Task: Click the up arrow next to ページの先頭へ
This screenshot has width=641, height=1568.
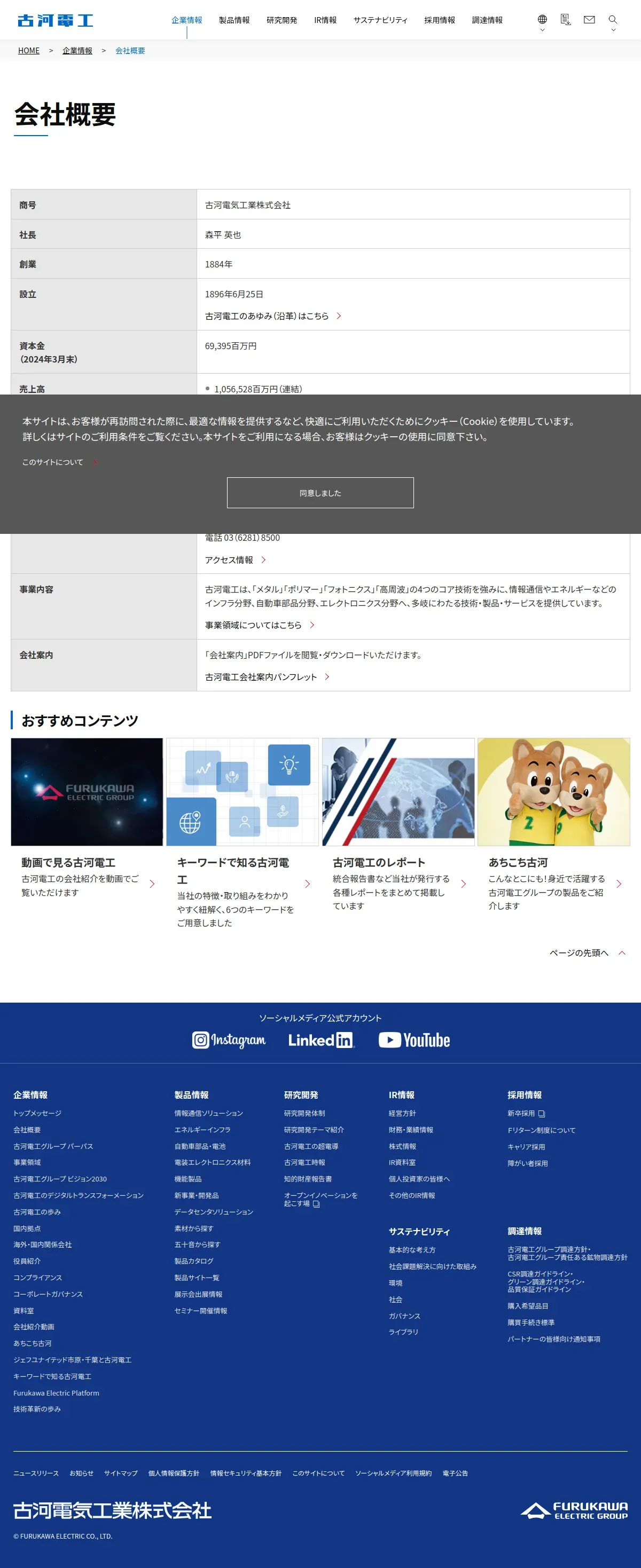Action: pos(622,952)
